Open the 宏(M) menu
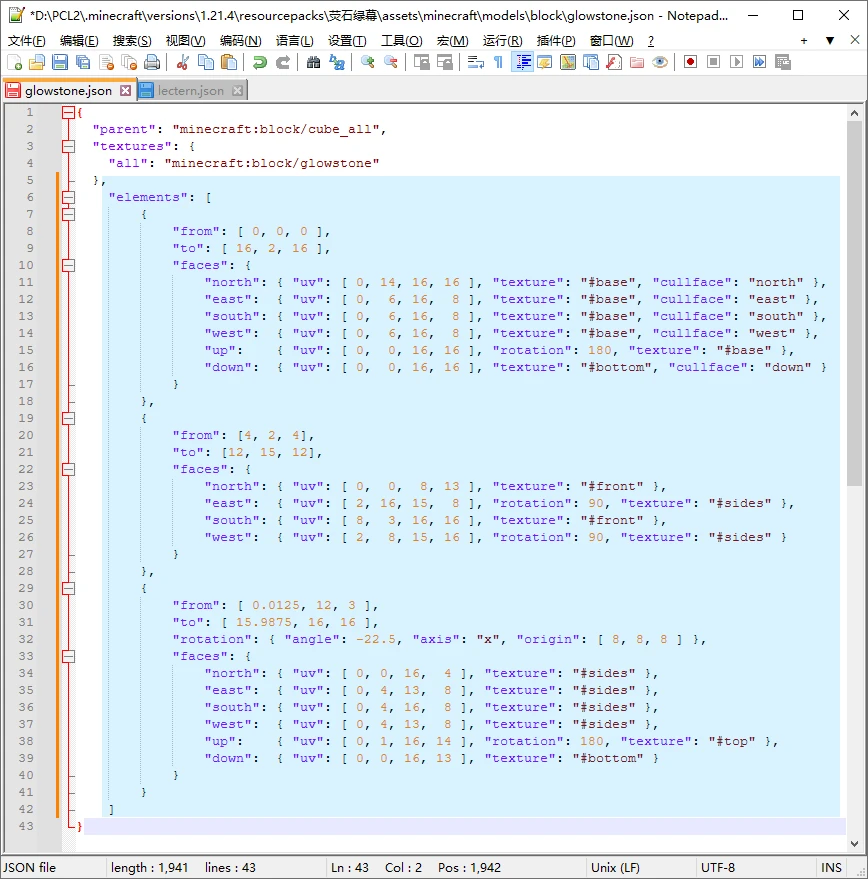The height and width of the screenshot is (879, 868). [453, 40]
